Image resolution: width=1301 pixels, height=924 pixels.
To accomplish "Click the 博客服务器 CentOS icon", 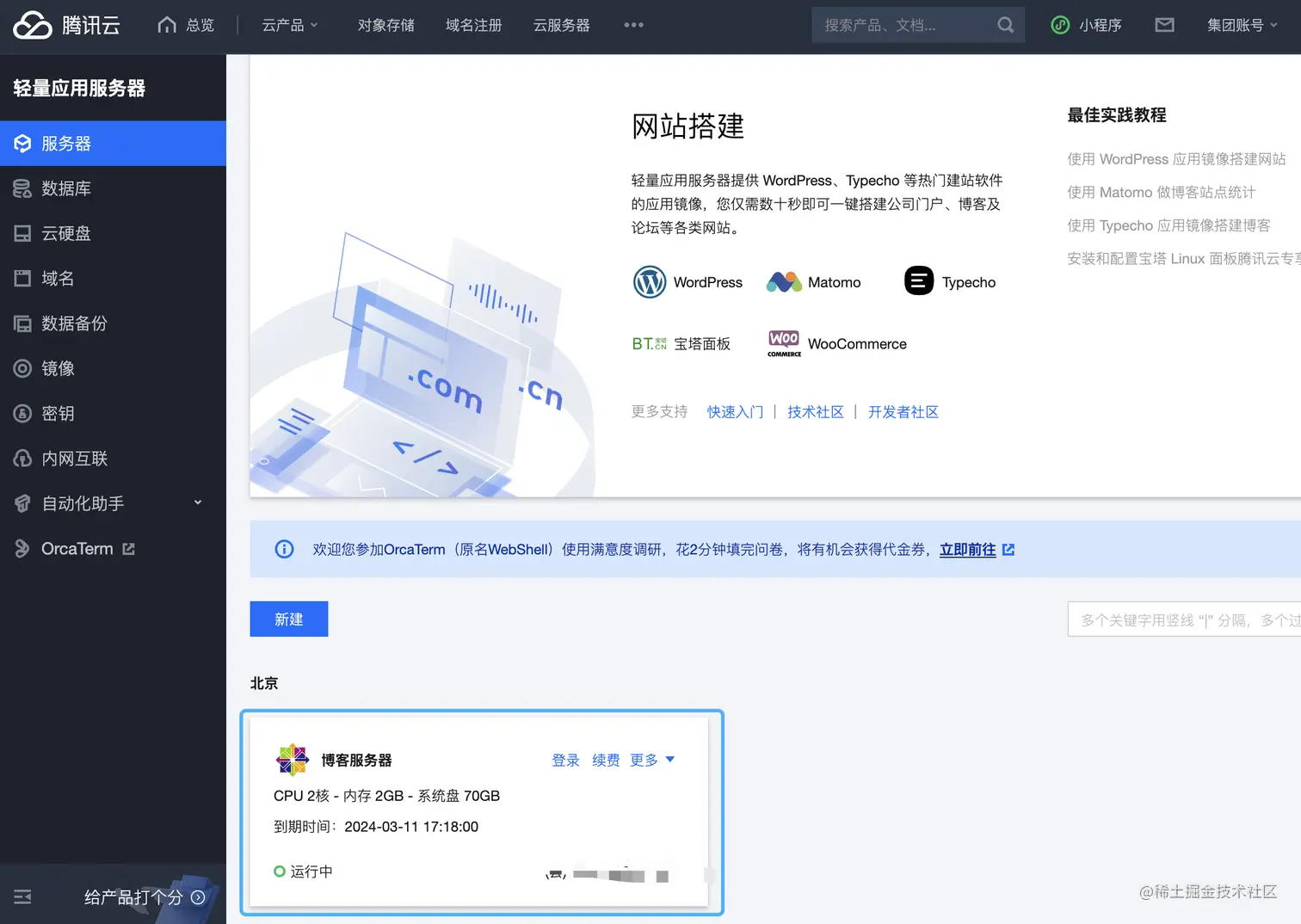I will click(x=293, y=760).
